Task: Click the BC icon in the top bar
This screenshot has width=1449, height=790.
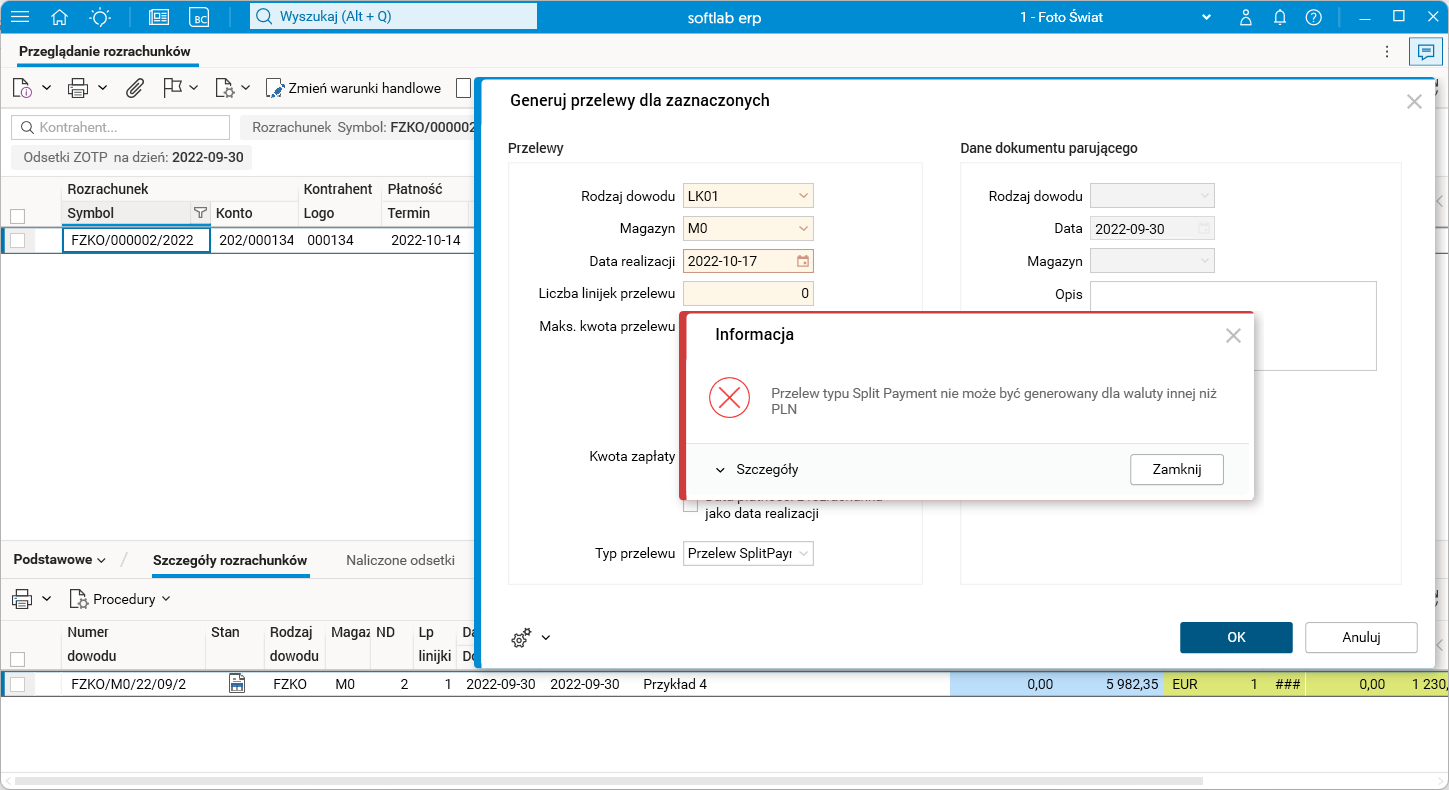Action: point(199,17)
